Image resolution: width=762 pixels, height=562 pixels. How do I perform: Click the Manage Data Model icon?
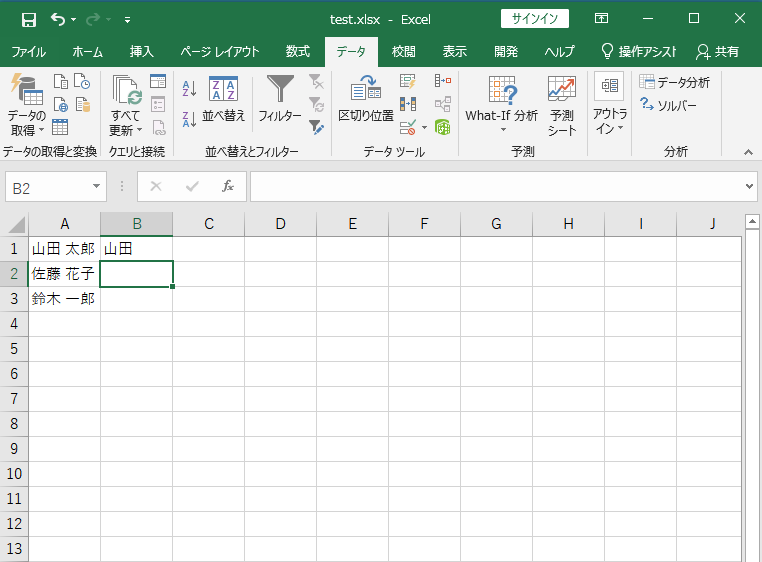click(x=442, y=127)
